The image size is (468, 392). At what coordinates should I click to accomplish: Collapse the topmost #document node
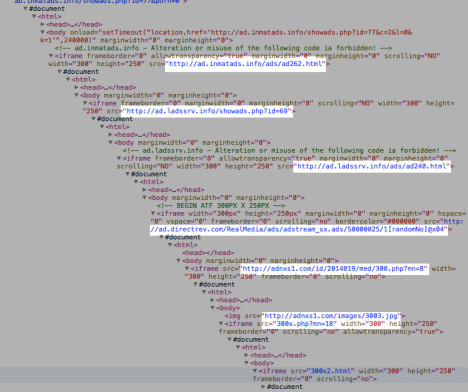click(25, 8)
